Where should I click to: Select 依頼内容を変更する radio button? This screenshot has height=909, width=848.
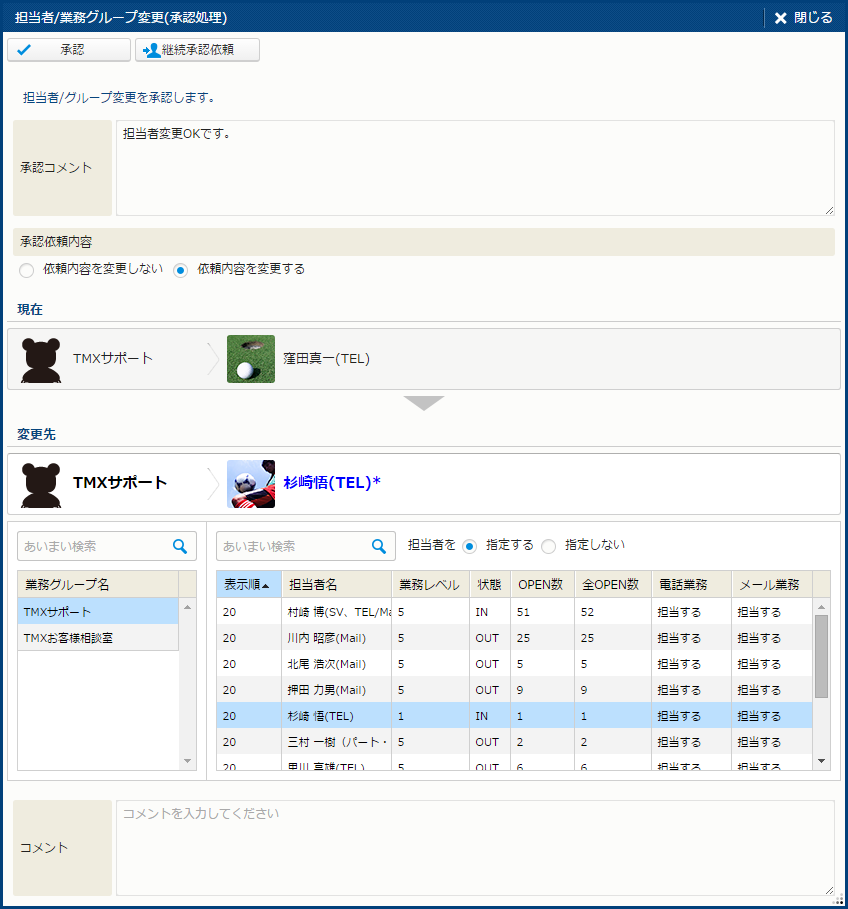click(x=181, y=270)
